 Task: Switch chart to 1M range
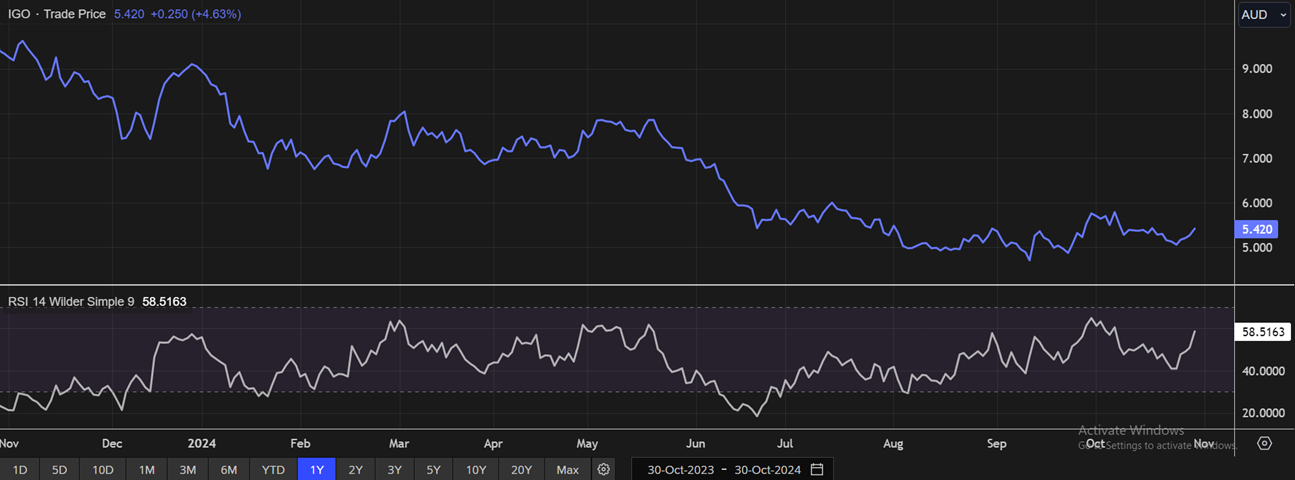tap(147, 469)
